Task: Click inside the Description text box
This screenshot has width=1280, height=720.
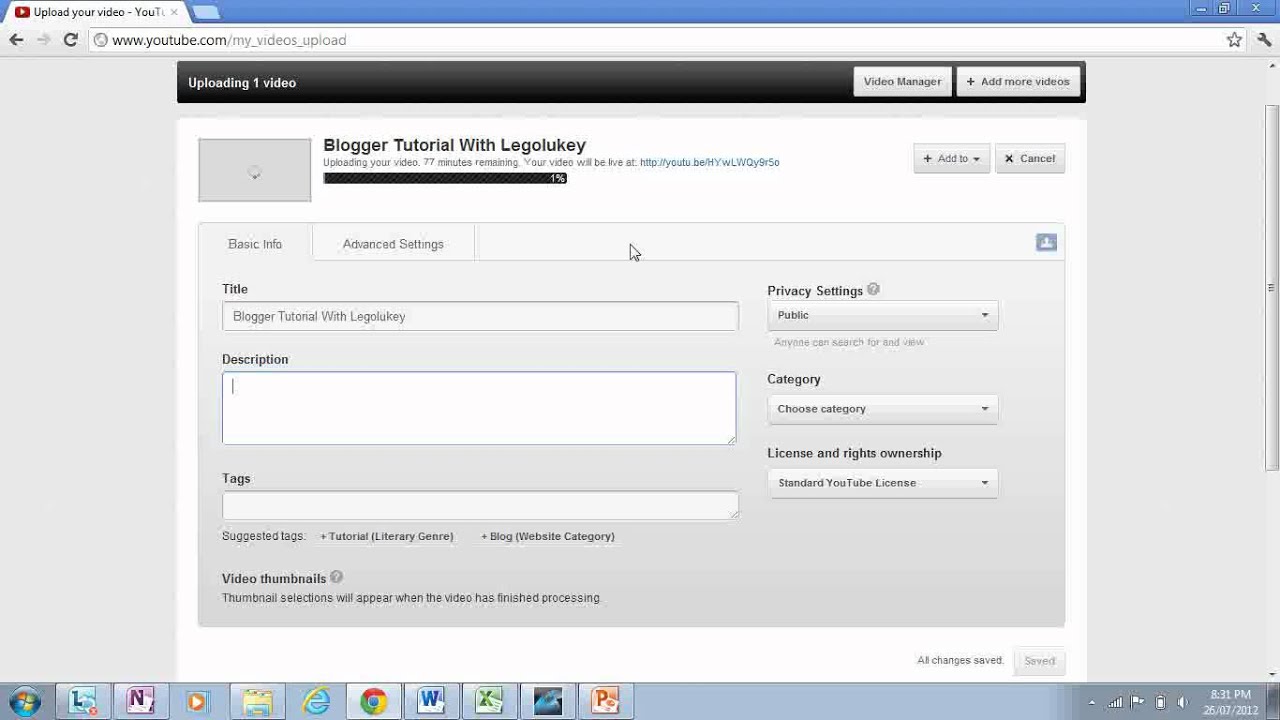Action: point(479,408)
